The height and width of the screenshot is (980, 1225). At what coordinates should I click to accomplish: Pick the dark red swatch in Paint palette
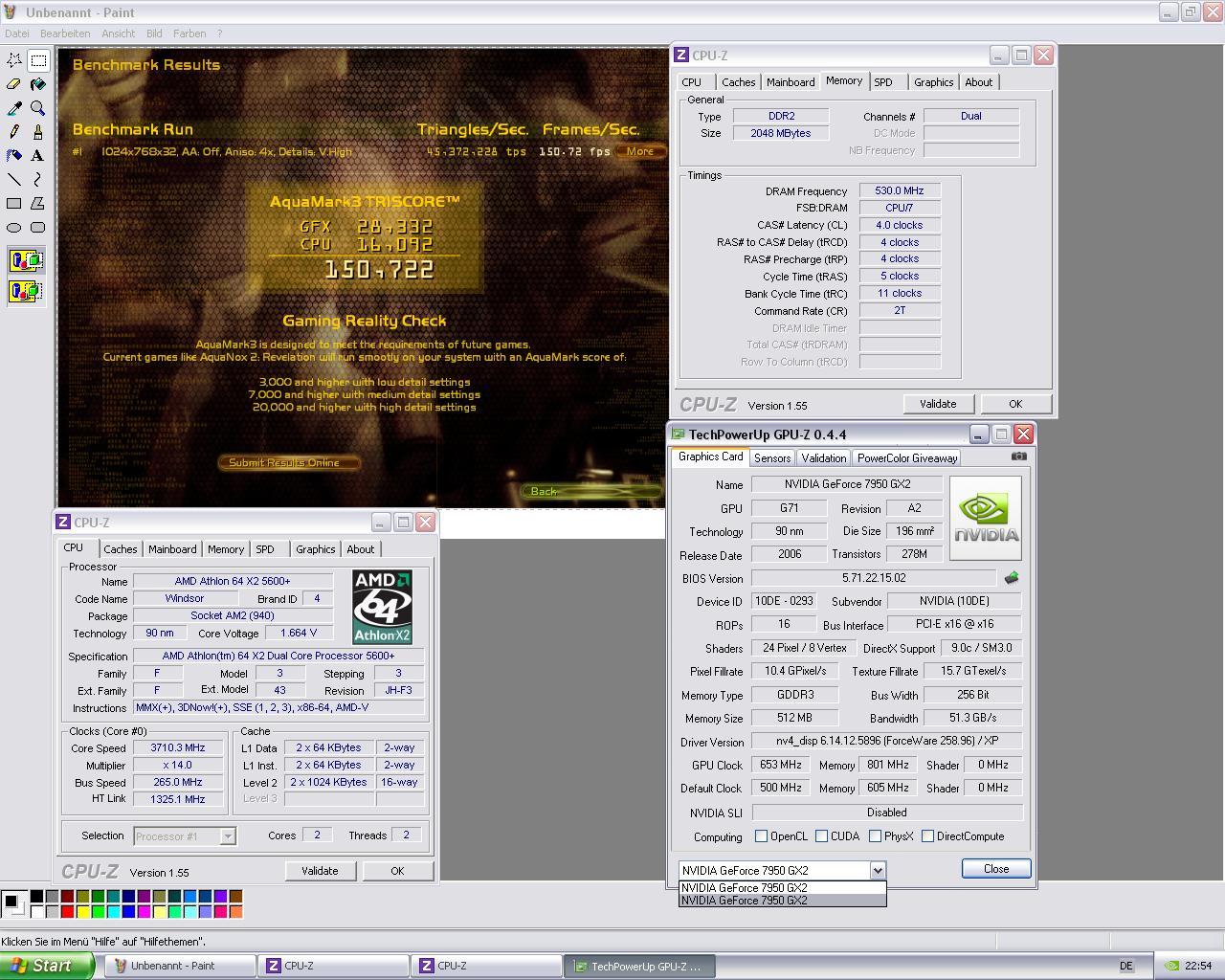coord(67,897)
